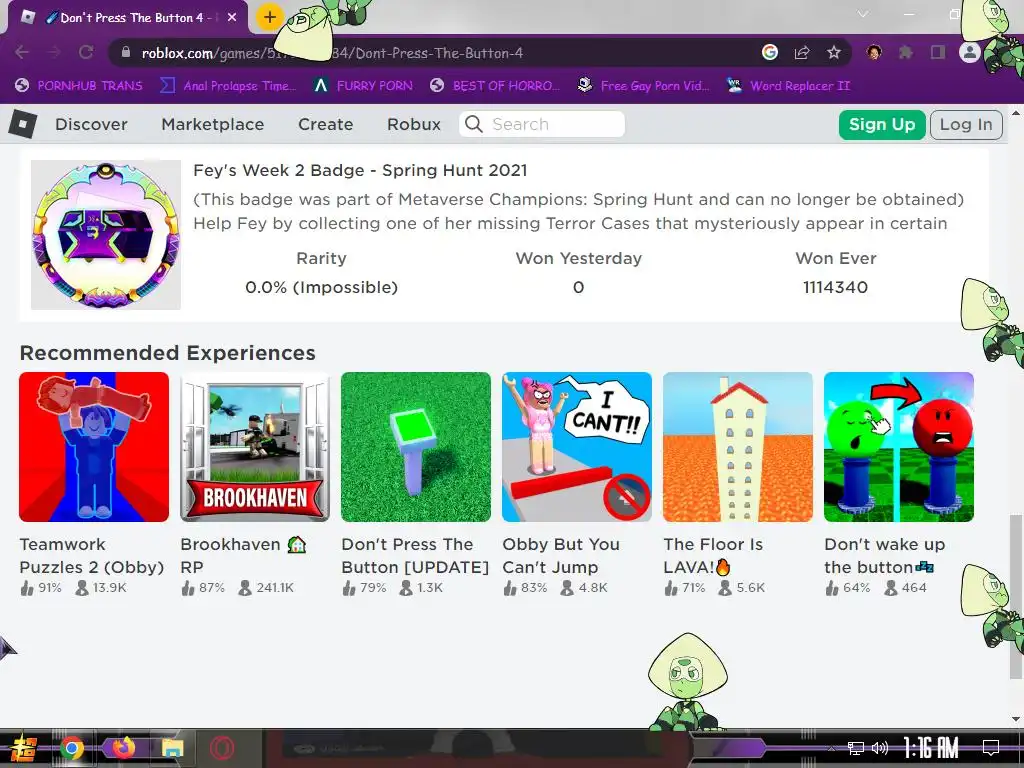Open the Create menu item
Image resolution: width=1024 pixels, height=768 pixels.
click(325, 124)
